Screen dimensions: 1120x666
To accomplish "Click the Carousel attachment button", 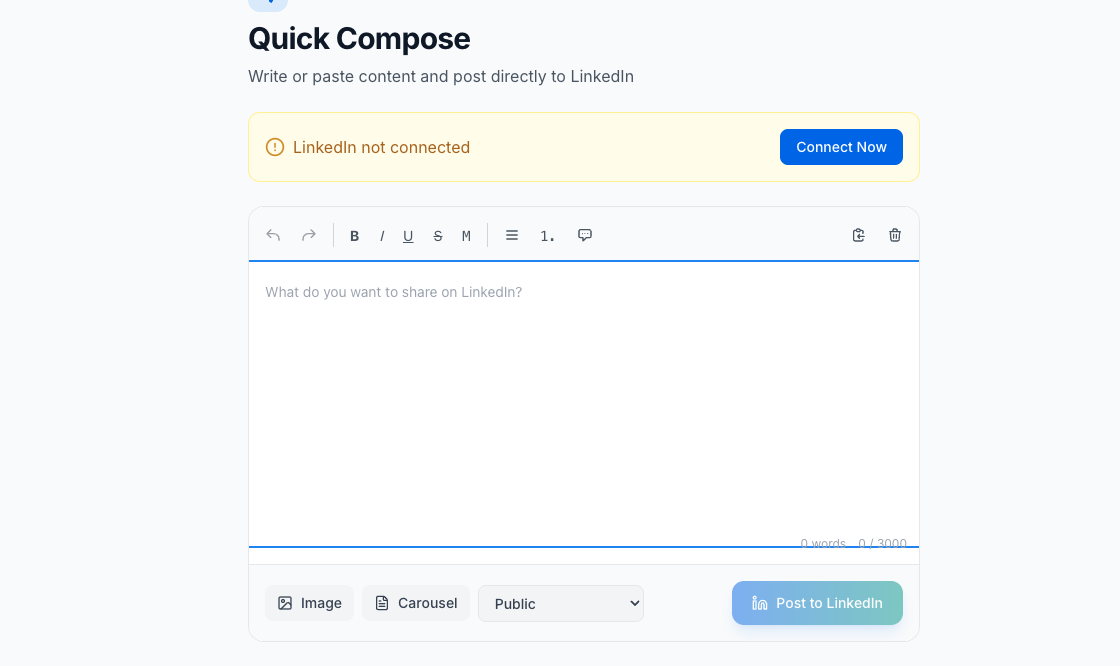I will (415, 603).
